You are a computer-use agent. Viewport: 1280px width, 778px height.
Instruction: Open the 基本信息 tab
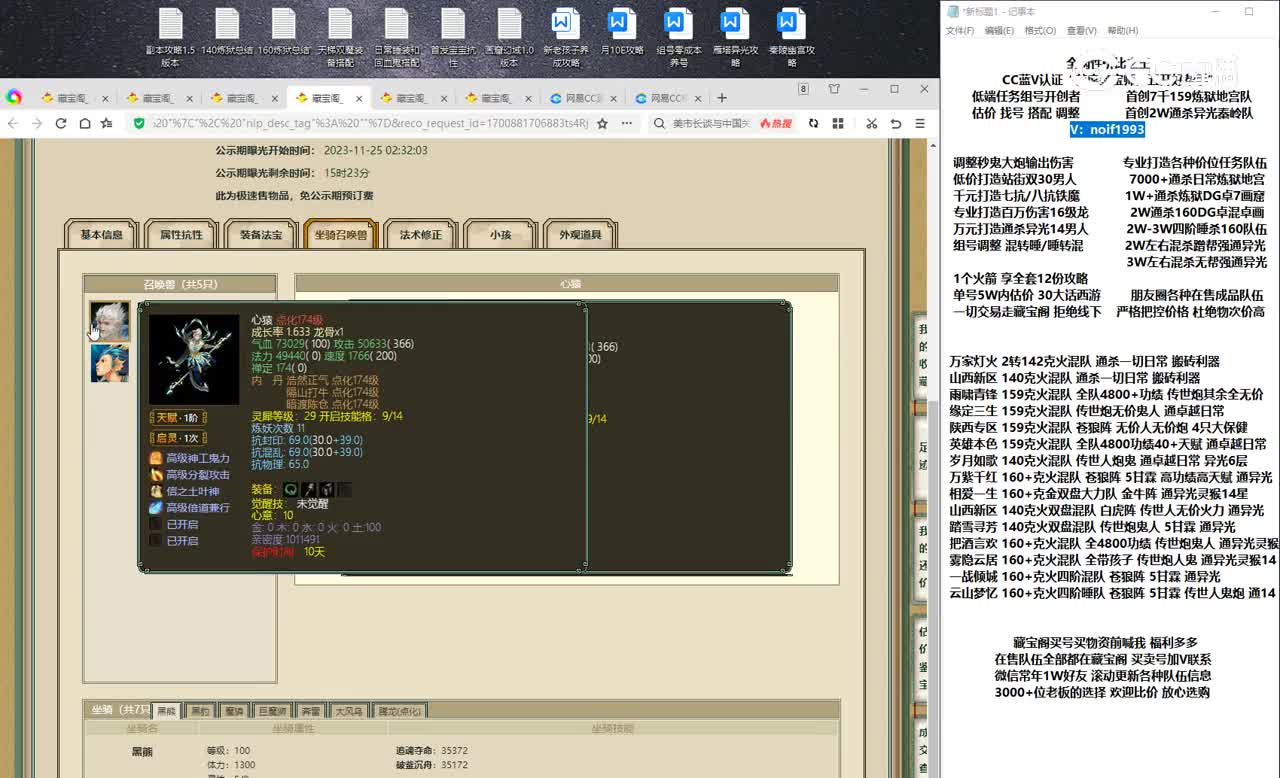(x=101, y=235)
